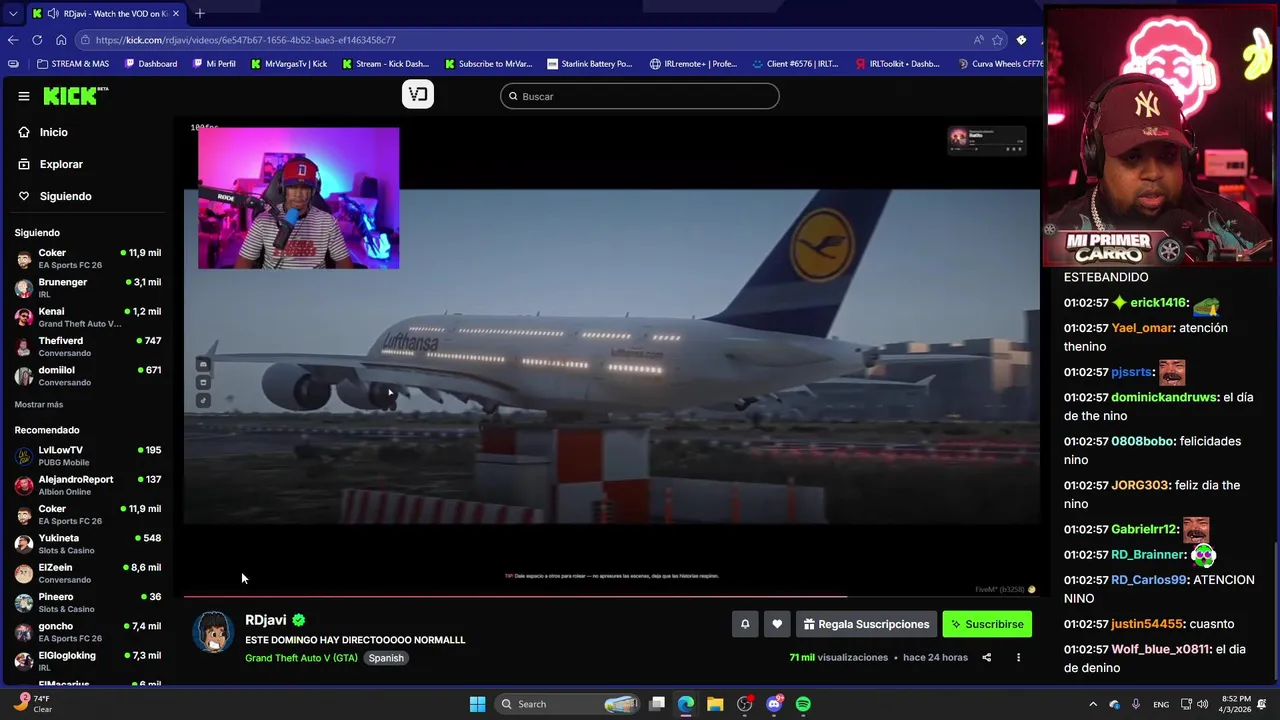Screen dimensions: 1280x720
Task: Open Grand Theft Auto V (GTA) category link
Action: pyautogui.click(x=301, y=658)
